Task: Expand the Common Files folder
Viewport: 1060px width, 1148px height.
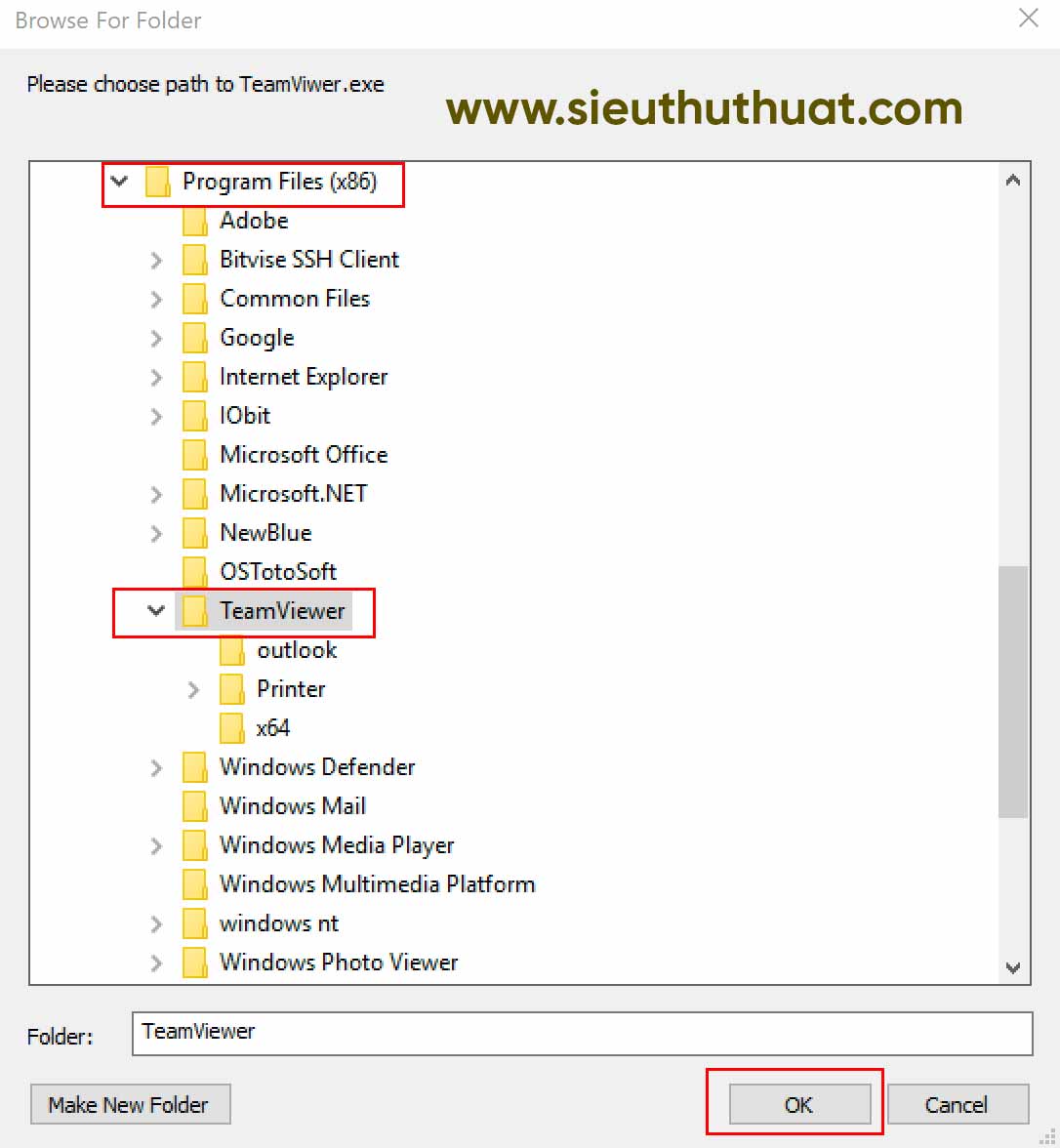Action: 156,299
